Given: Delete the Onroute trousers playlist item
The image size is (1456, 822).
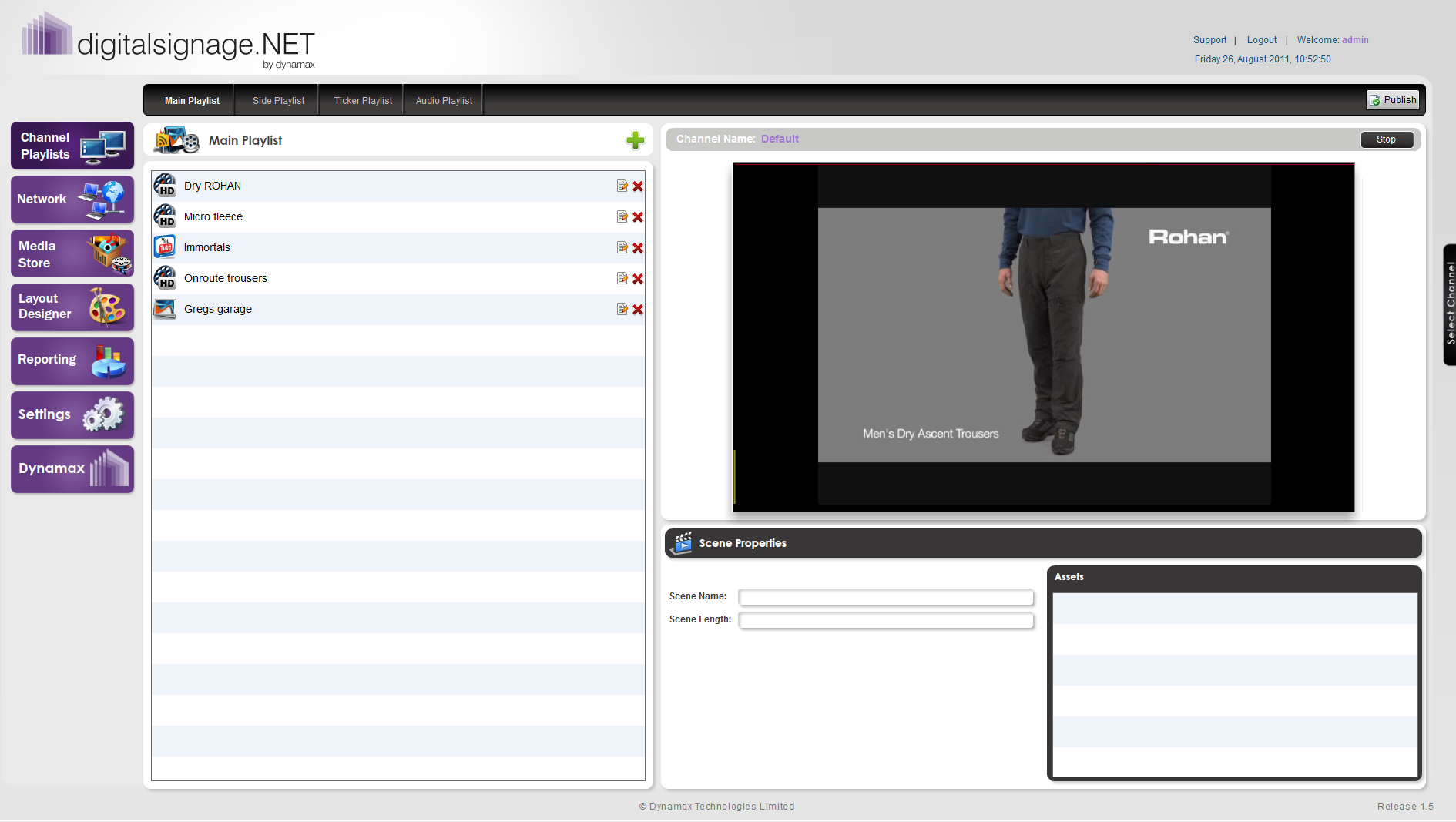Looking at the screenshot, I should [x=638, y=279].
